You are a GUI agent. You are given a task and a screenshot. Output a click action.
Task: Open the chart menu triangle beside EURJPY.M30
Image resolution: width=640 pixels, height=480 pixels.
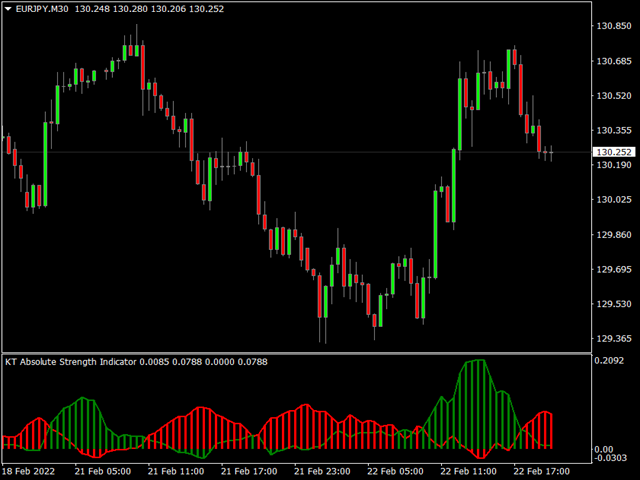pyautogui.click(x=8, y=9)
